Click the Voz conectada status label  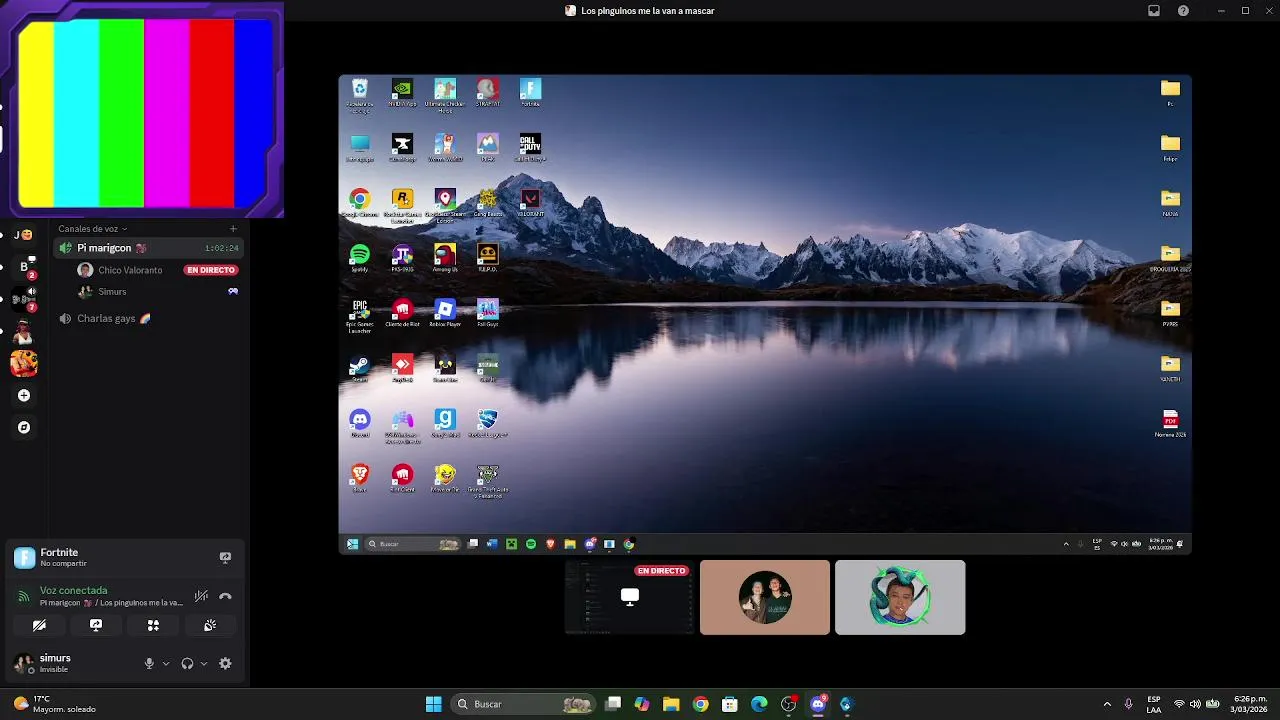coord(73,590)
